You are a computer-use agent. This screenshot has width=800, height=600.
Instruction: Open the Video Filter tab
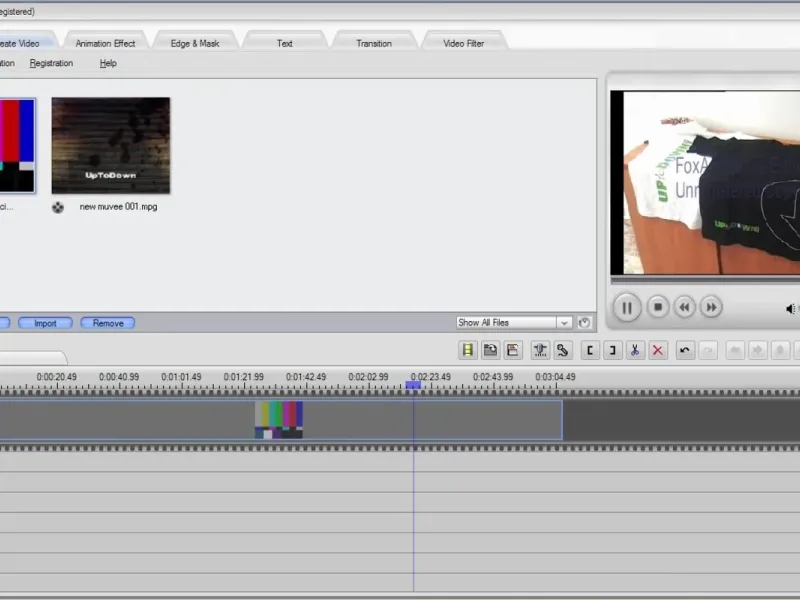463,43
